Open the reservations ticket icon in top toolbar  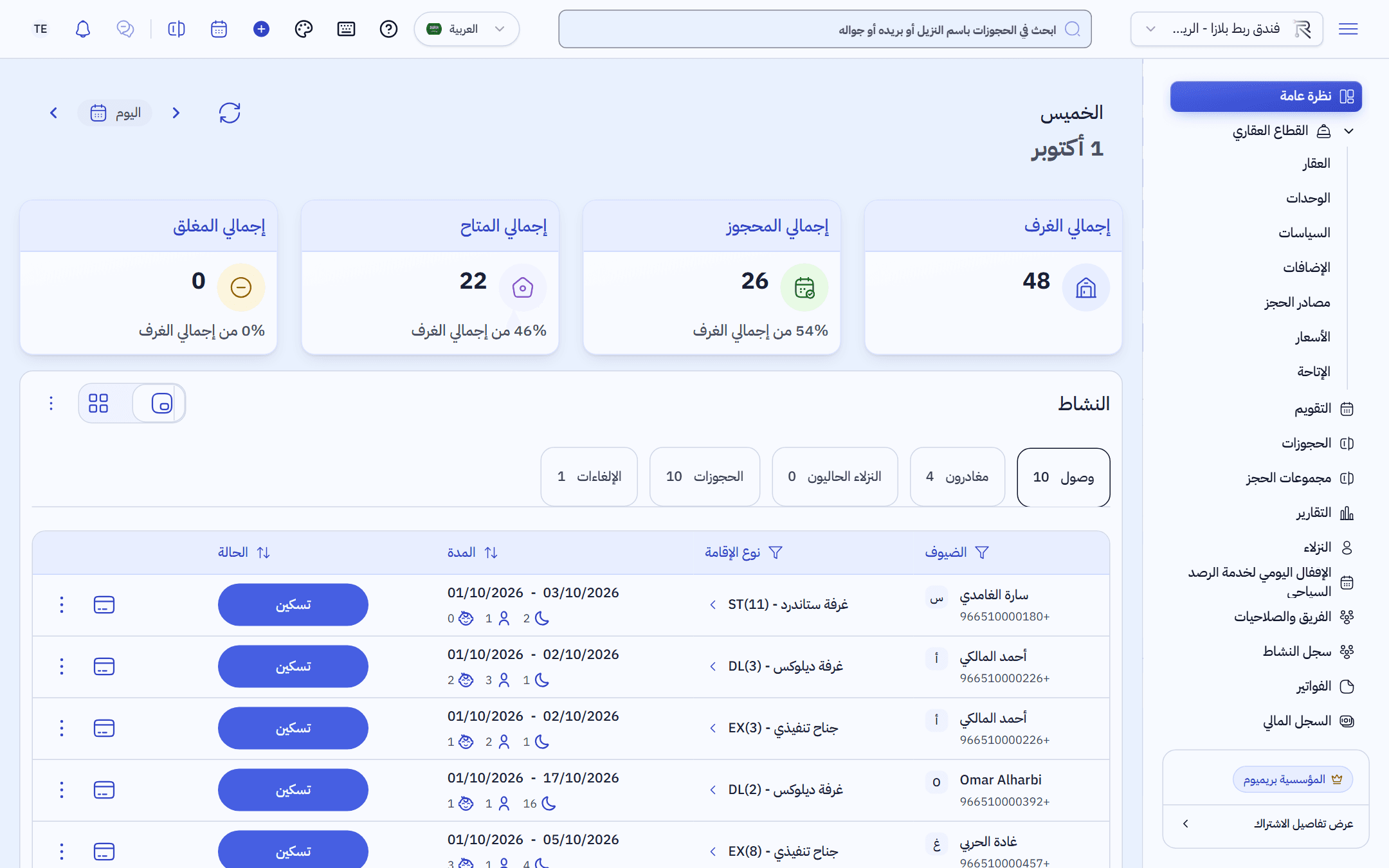click(x=176, y=29)
